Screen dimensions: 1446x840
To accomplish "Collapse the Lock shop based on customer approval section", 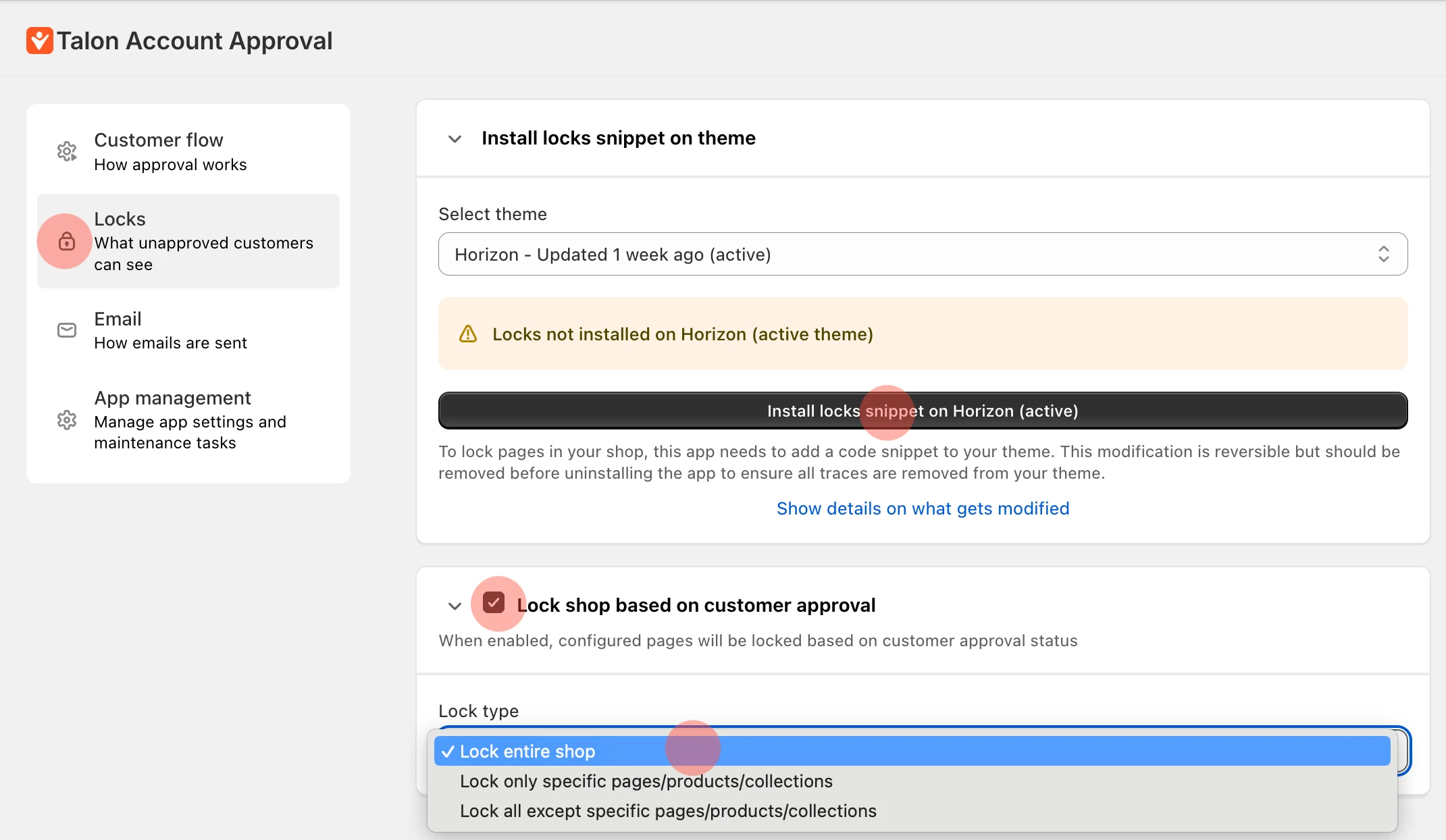I will click(455, 606).
